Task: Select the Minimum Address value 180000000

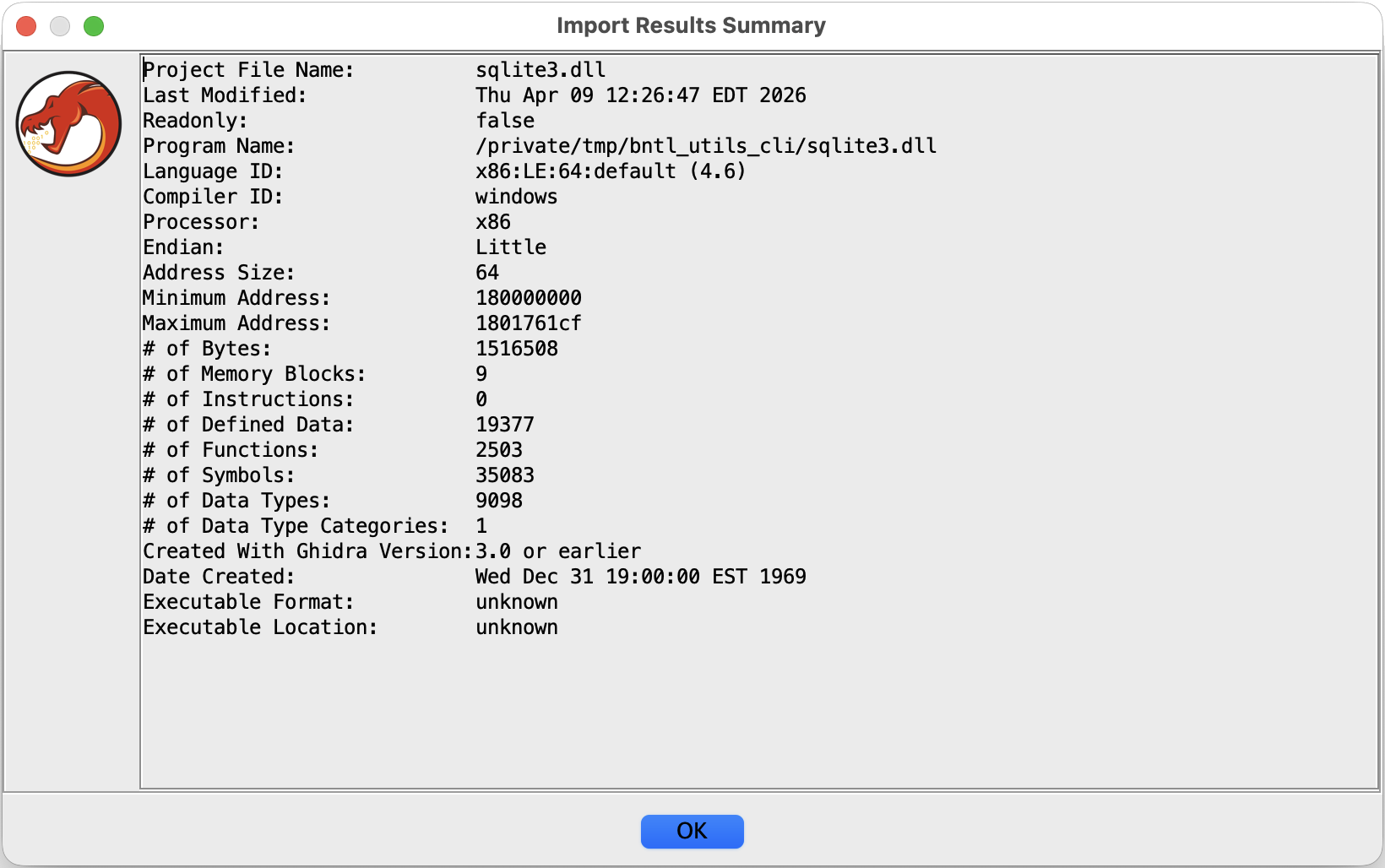Action: [x=528, y=298]
